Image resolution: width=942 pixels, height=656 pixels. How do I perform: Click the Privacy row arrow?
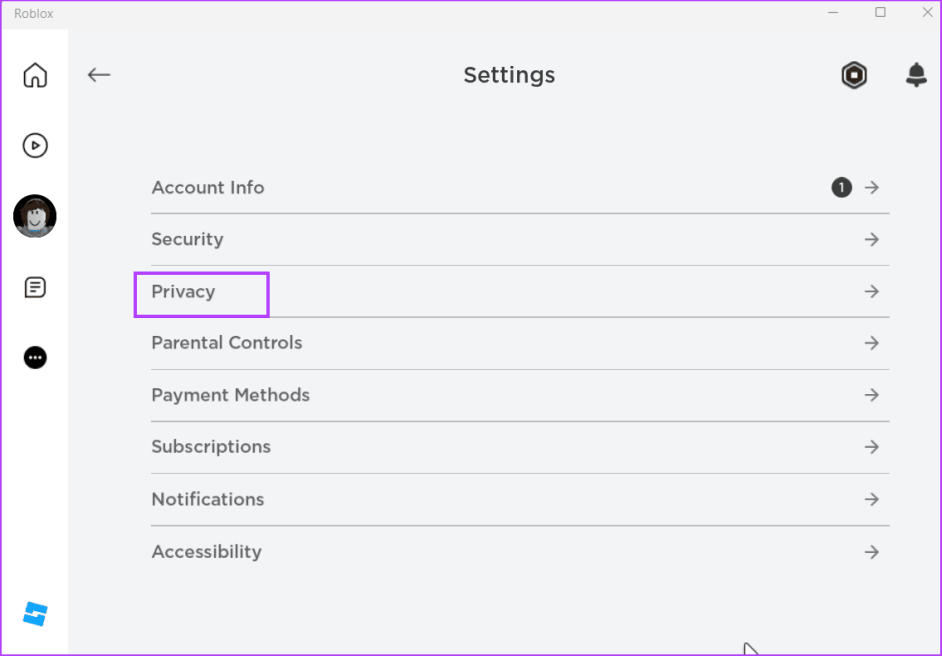pyautogui.click(x=872, y=292)
